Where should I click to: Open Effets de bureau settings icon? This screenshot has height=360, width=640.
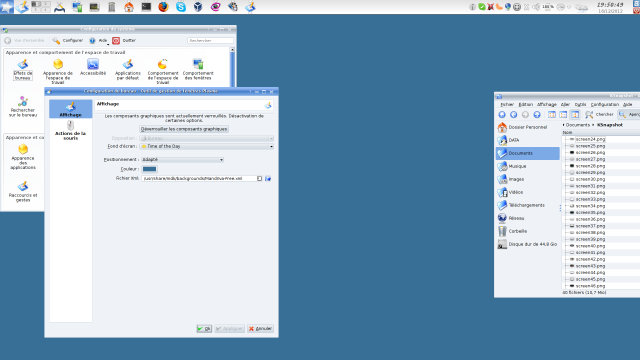(23, 69)
